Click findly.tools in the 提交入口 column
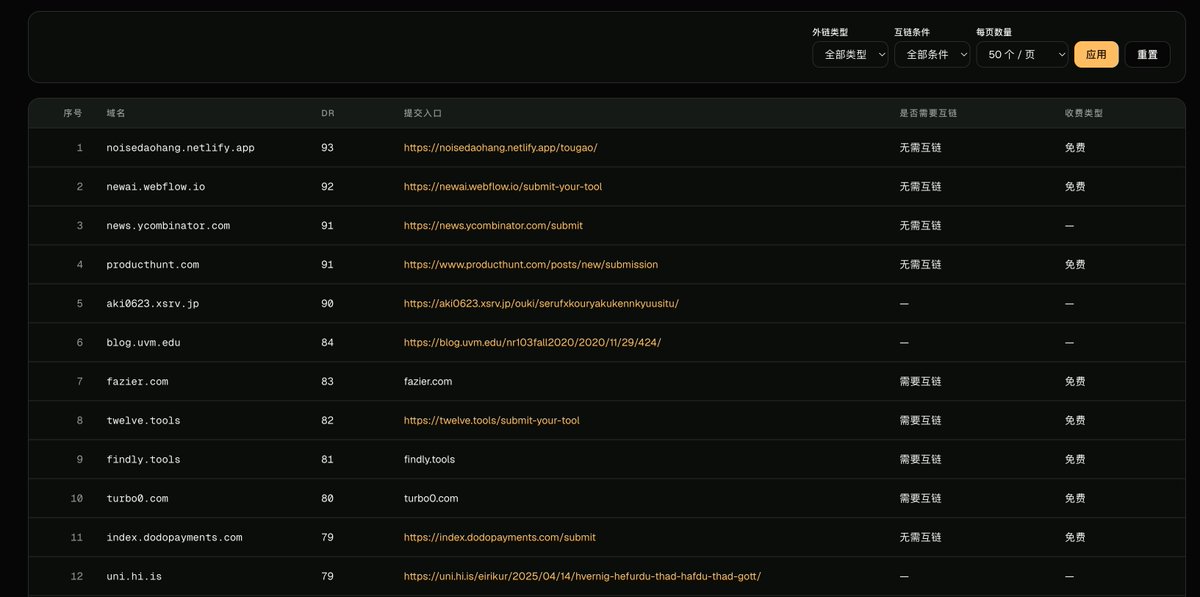1200x597 pixels. (429, 460)
